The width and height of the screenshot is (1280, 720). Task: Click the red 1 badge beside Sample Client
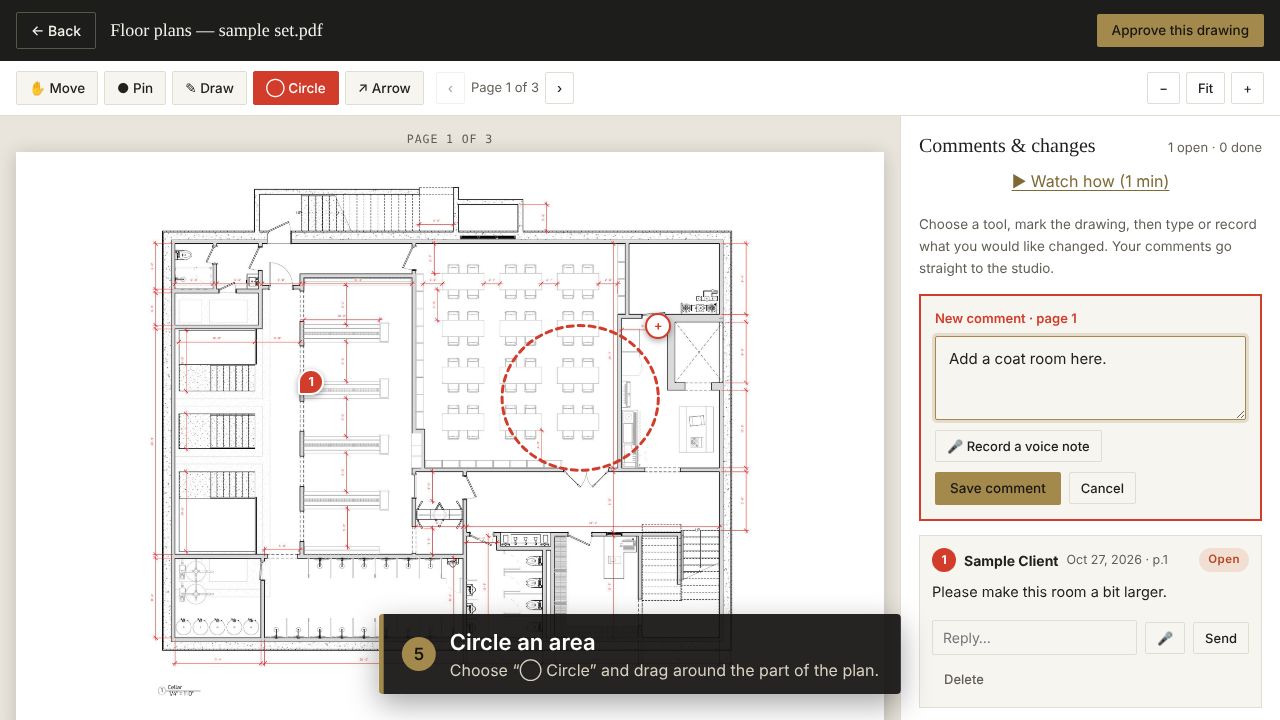[944, 560]
